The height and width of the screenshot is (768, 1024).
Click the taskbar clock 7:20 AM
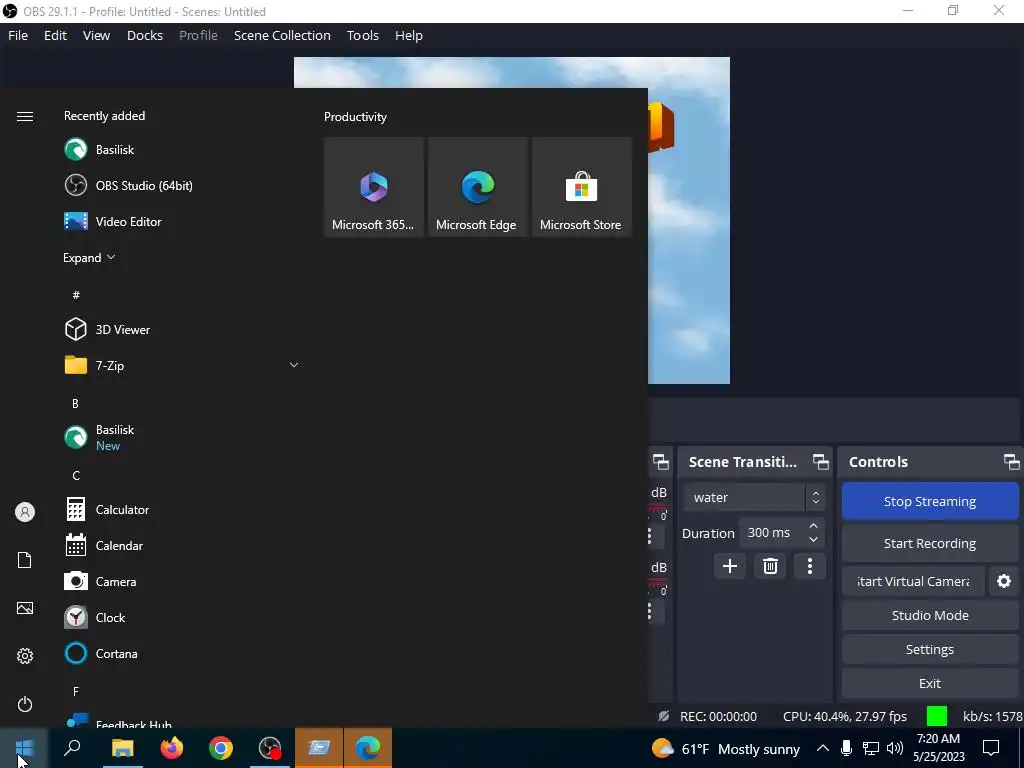point(938,748)
